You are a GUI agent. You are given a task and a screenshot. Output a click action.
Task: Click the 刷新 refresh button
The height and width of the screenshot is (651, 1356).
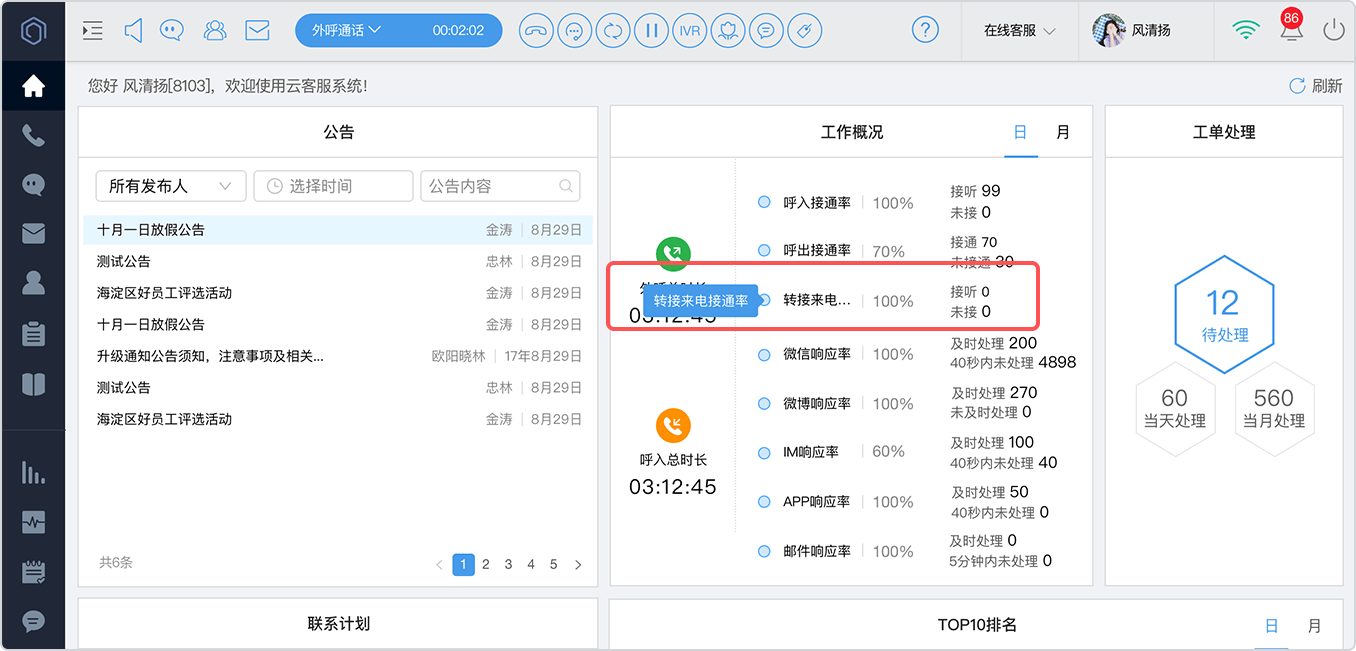point(1315,86)
